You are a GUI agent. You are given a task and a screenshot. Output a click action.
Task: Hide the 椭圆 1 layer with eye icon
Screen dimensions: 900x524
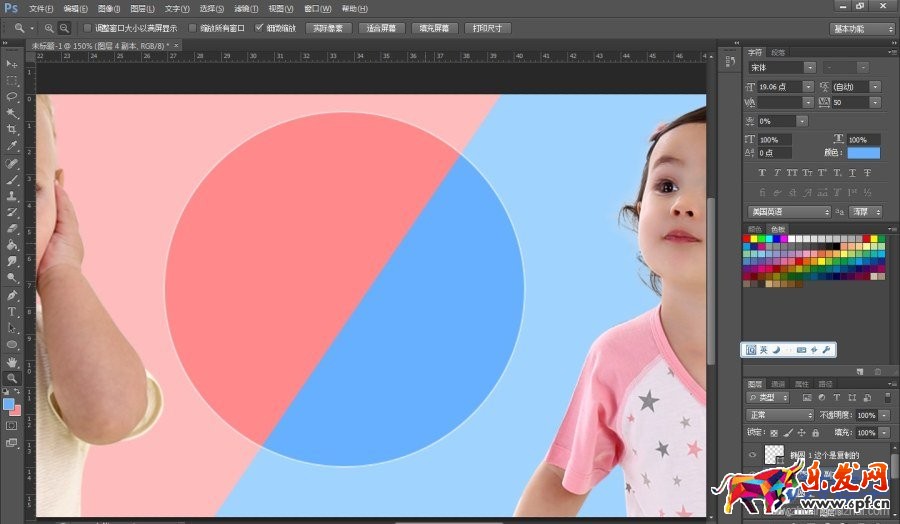pos(752,454)
